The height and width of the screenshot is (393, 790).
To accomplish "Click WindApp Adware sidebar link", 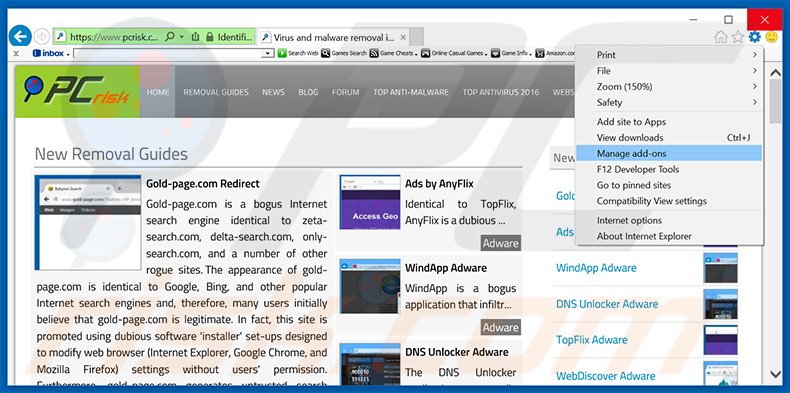I will 596,268.
